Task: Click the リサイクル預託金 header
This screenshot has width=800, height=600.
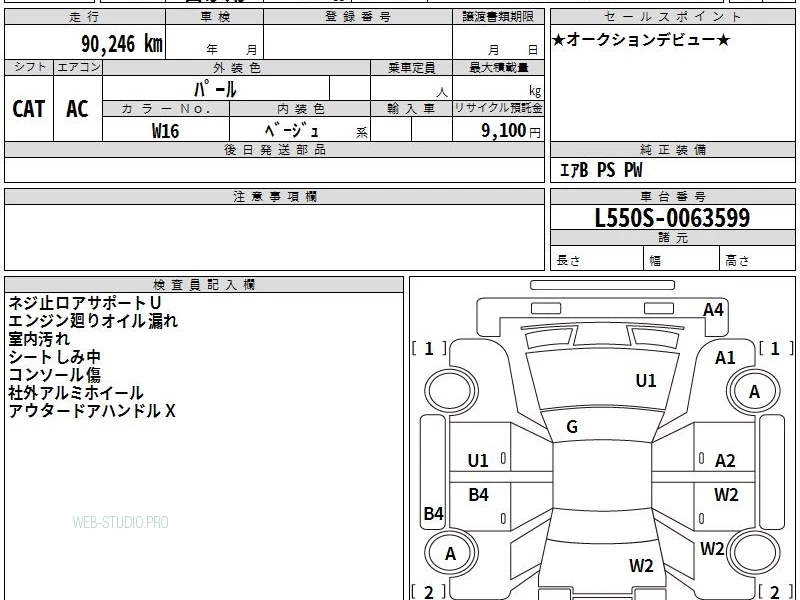Action: (x=498, y=108)
